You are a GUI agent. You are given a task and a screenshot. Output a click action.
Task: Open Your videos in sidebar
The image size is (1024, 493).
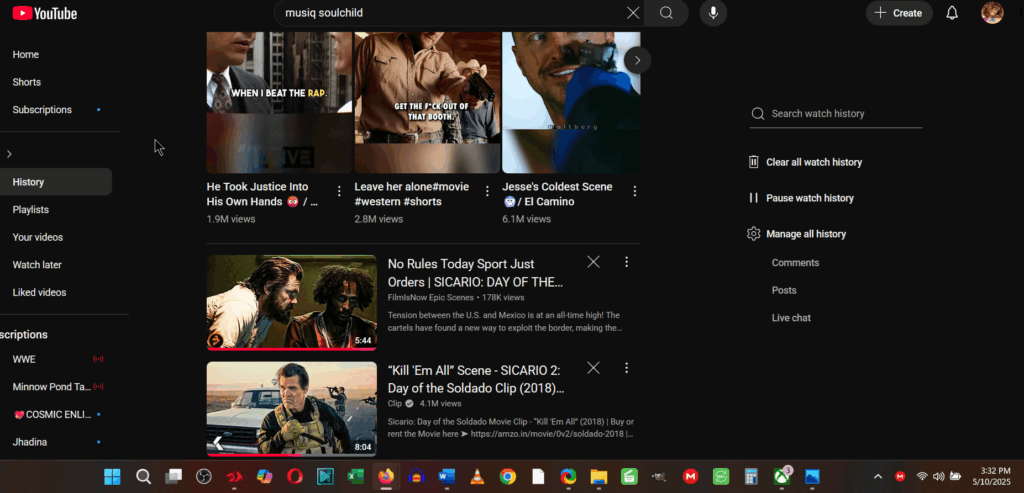[38, 237]
